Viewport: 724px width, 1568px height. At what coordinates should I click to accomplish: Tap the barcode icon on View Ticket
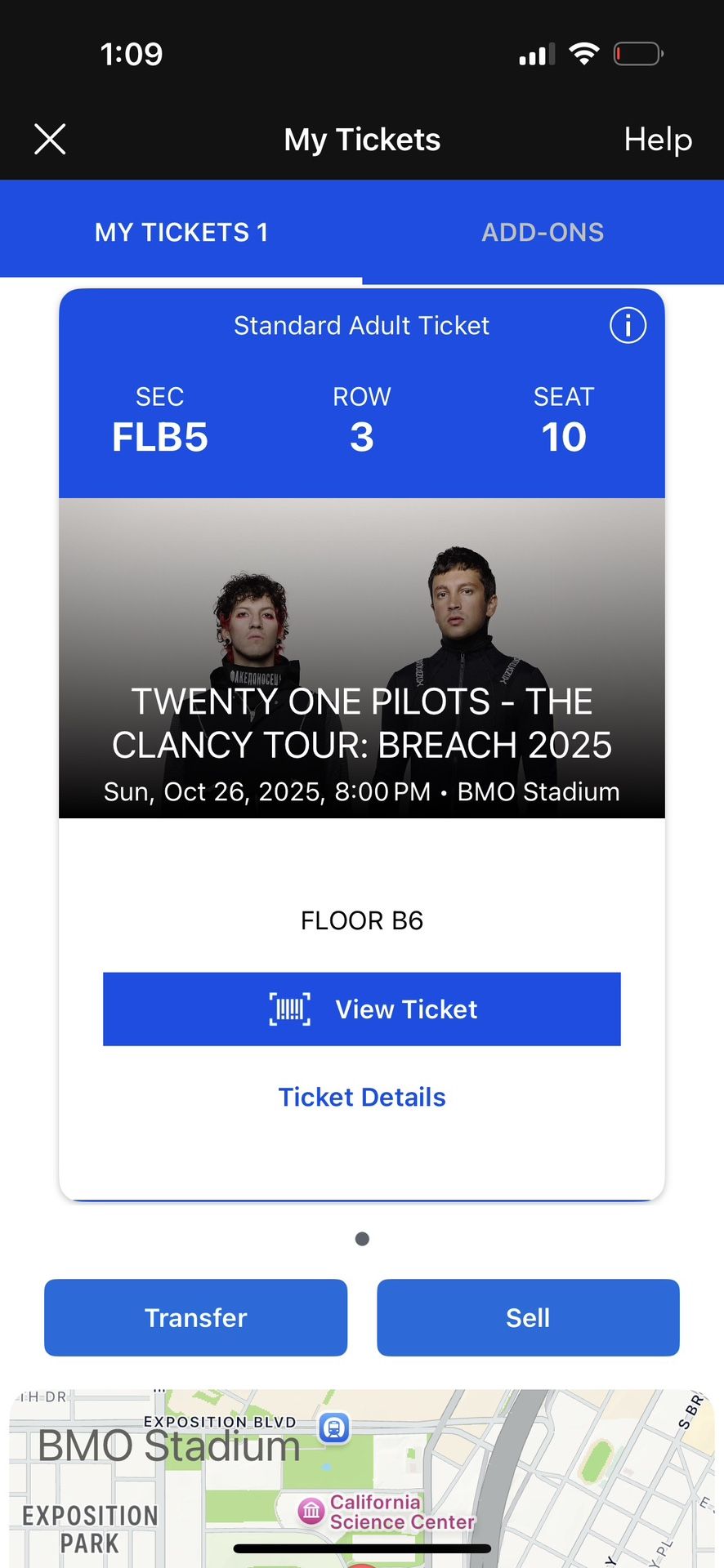click(290, 1009)
